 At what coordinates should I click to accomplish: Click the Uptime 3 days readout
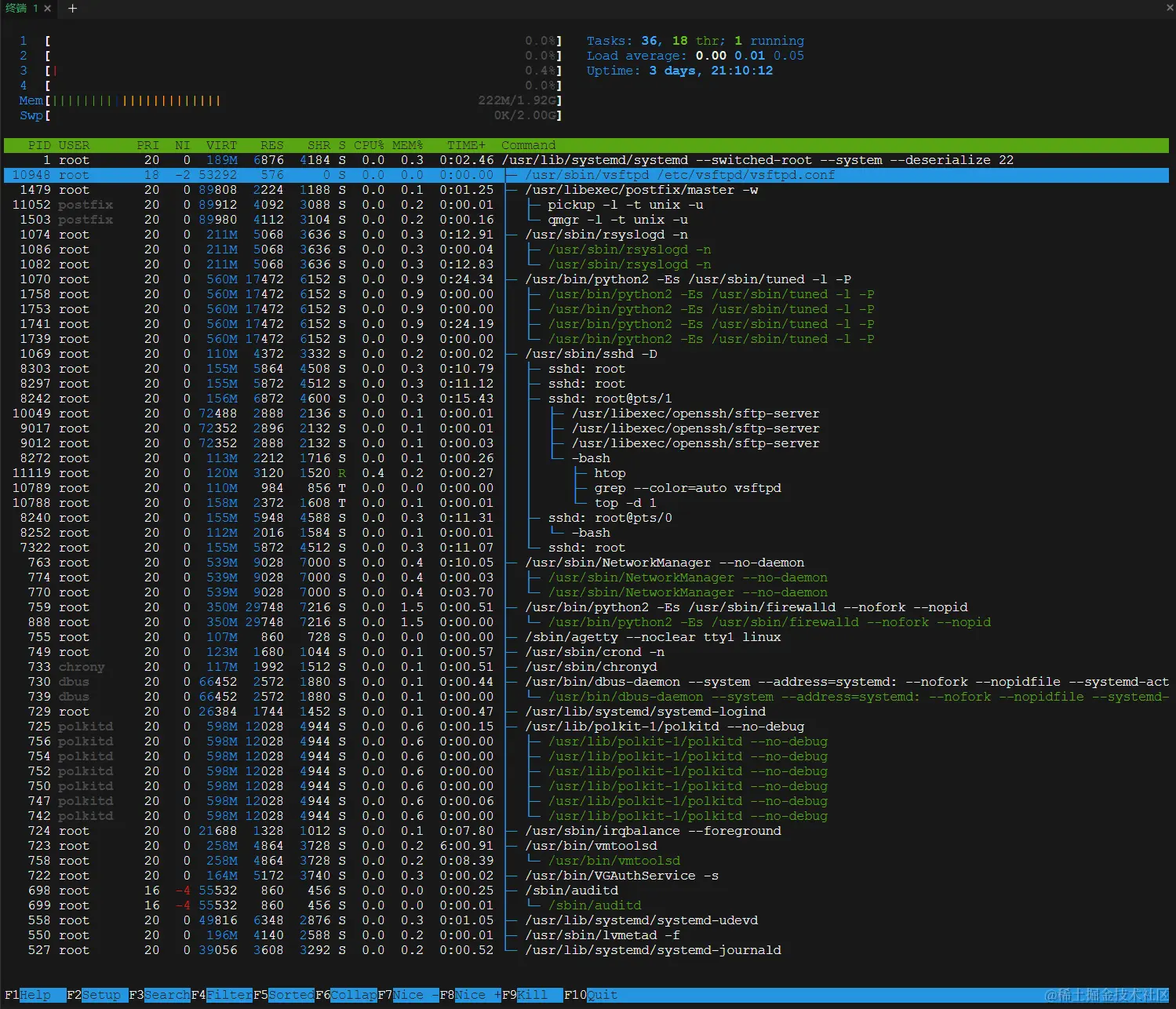point(679,71)
